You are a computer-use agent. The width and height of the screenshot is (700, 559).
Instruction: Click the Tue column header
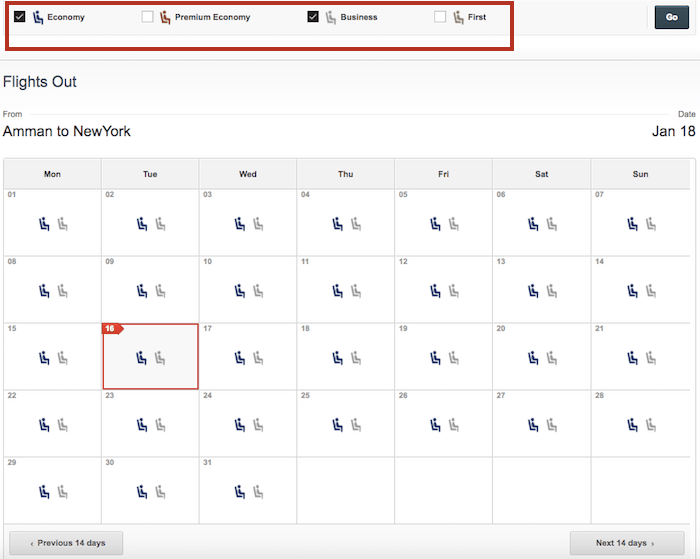[x=150, y=174]
